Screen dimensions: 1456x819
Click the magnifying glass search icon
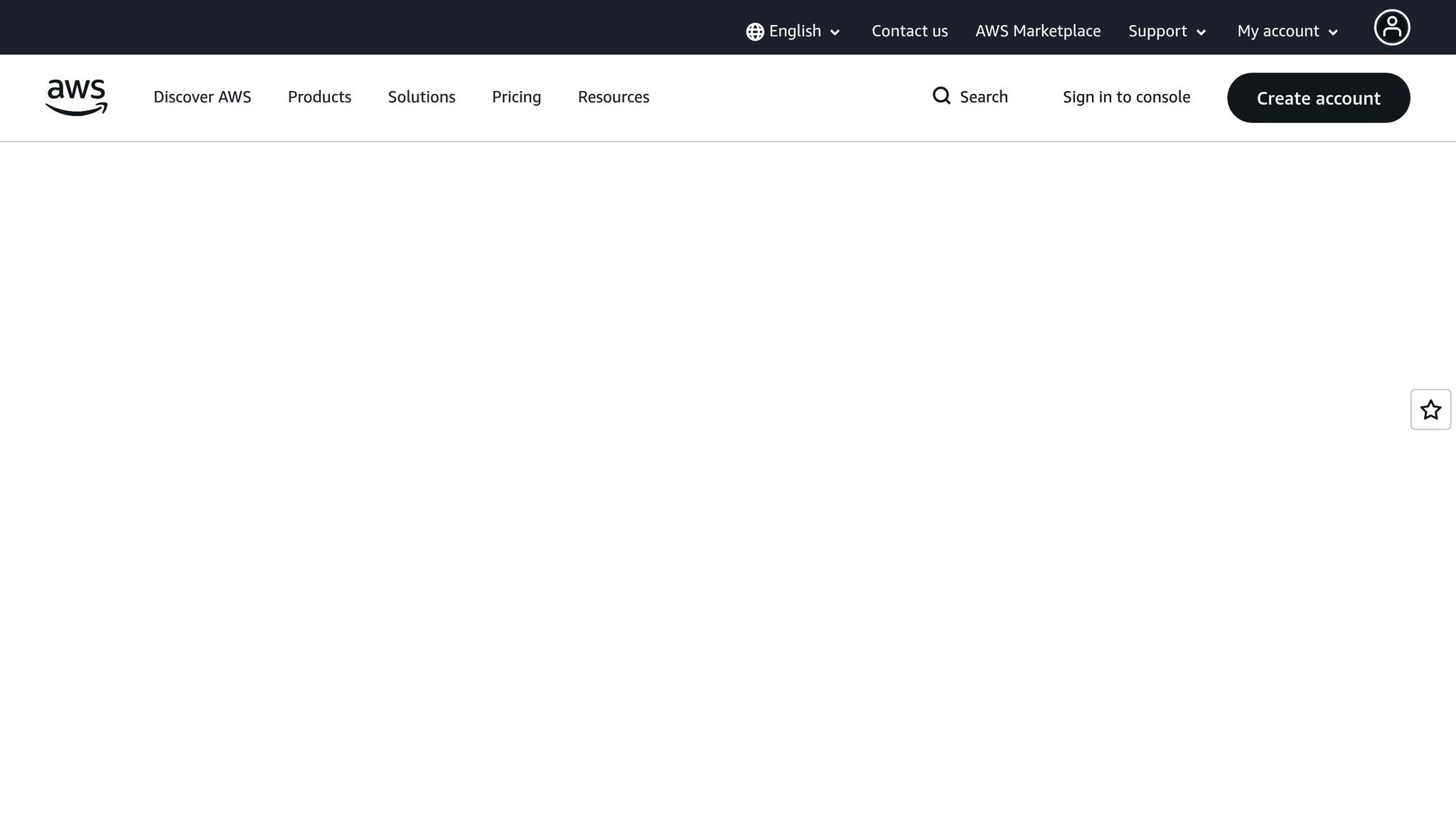pos(941,96)
